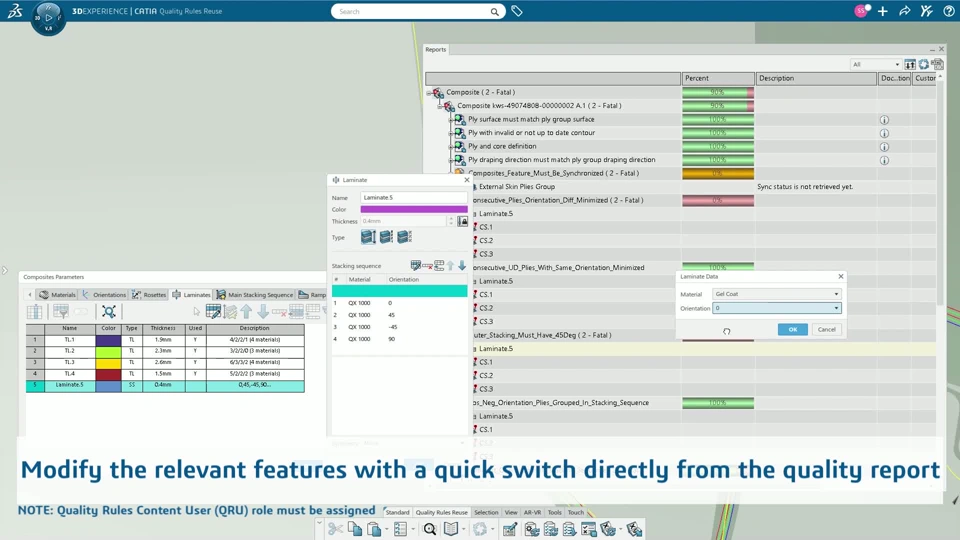The image size is (960, 540).
Task: Click the share arrow icon in the top bar
Action: 904,11
